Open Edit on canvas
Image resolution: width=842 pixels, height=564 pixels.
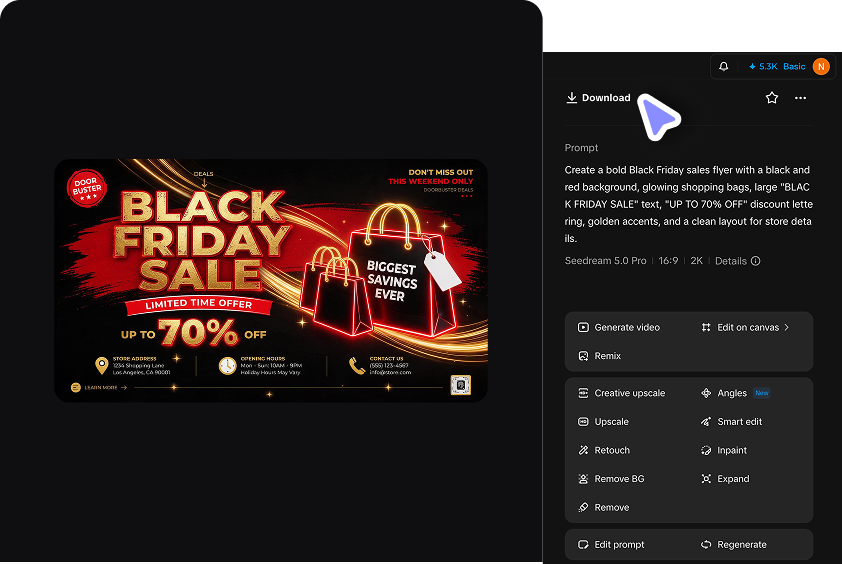pyautogui.click(x=745, y=327)
